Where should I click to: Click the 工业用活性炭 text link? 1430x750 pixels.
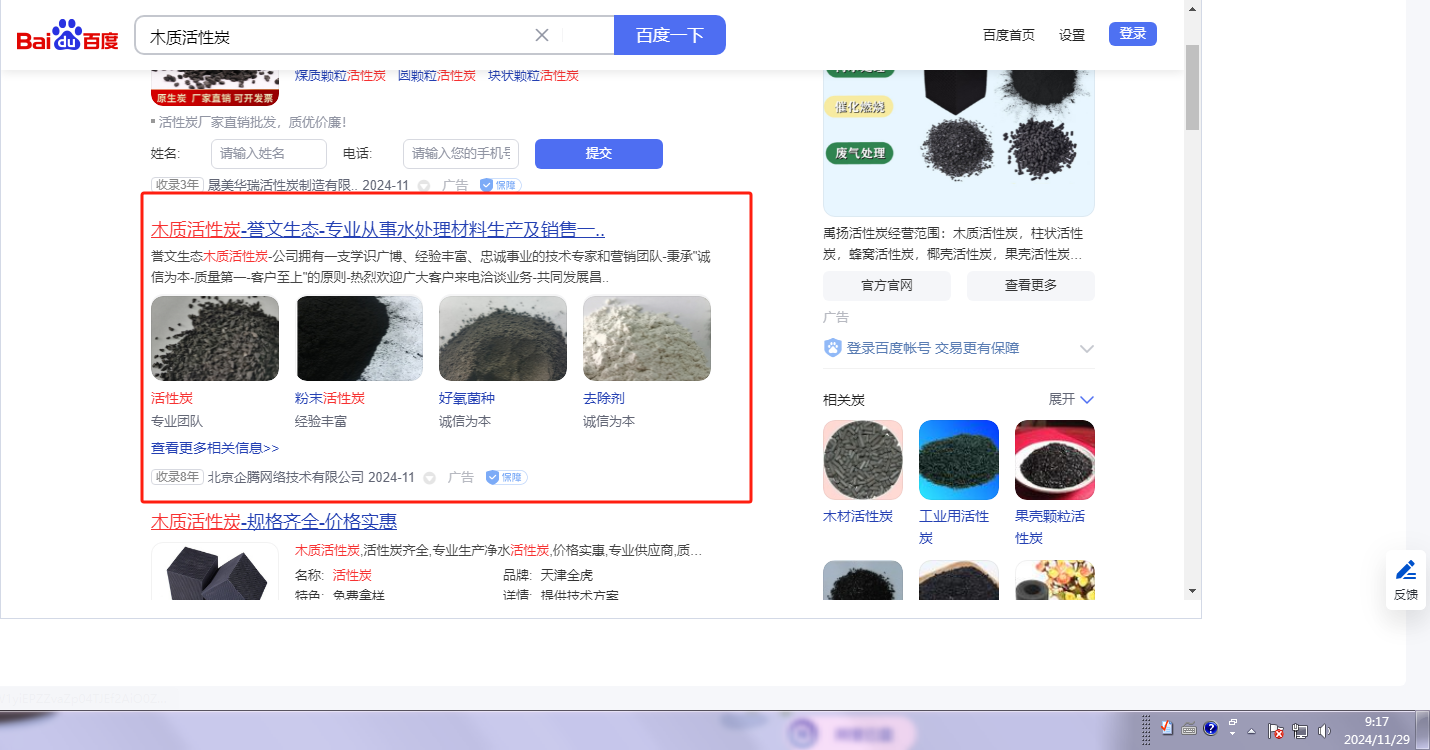coord(954,527)
